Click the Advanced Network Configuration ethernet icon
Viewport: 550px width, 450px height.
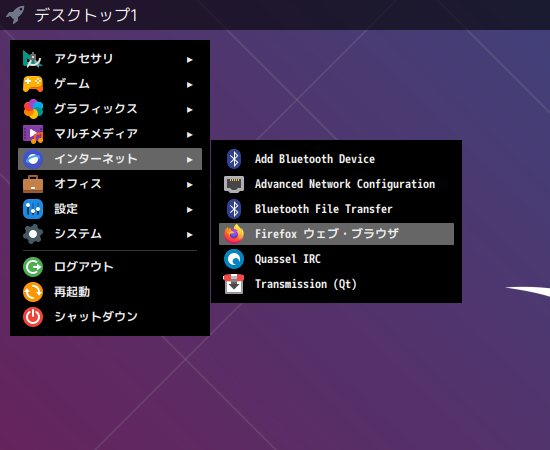(234, 184)
